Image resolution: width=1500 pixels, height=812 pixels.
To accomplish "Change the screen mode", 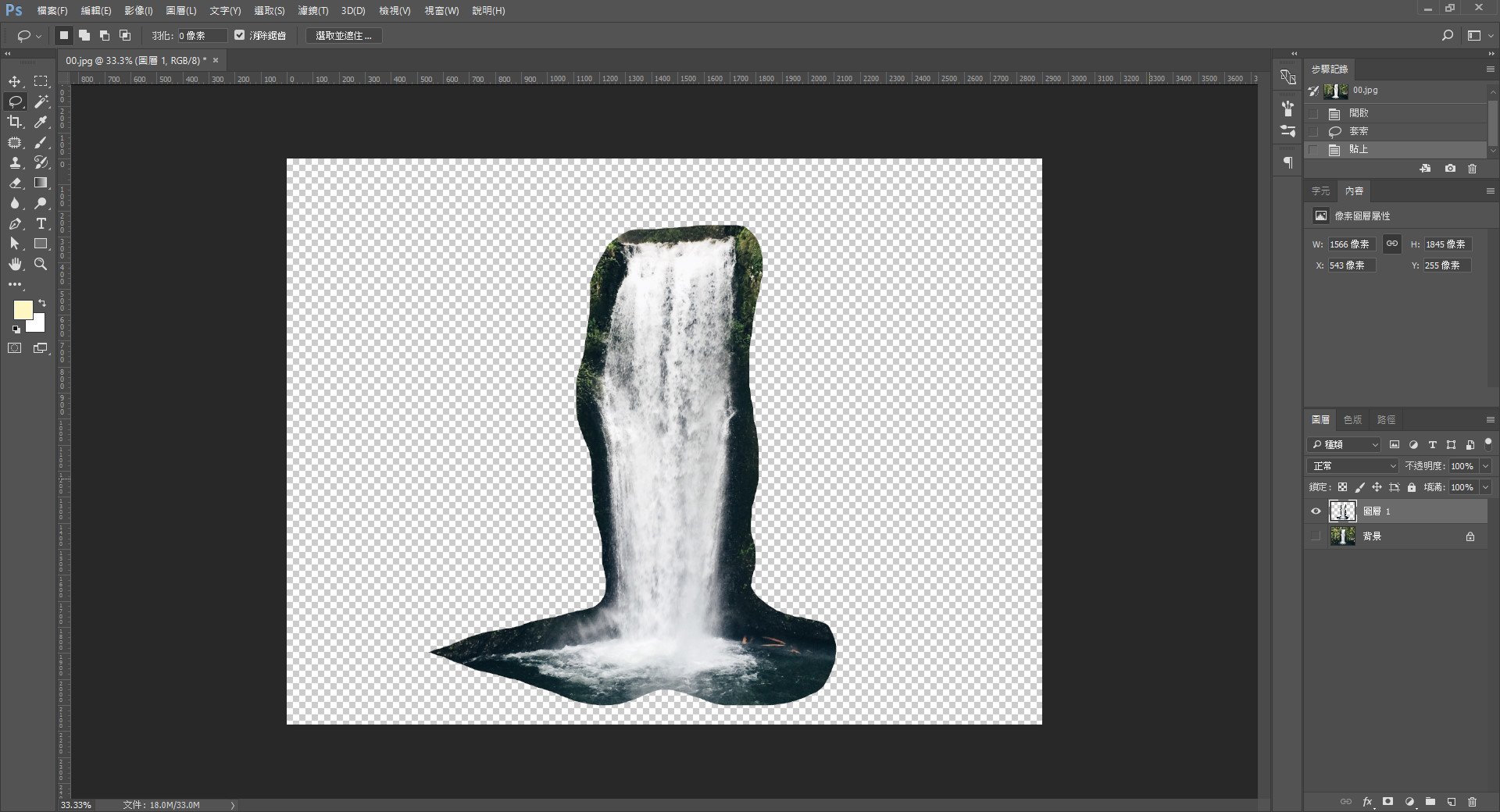I will (41, 348).
